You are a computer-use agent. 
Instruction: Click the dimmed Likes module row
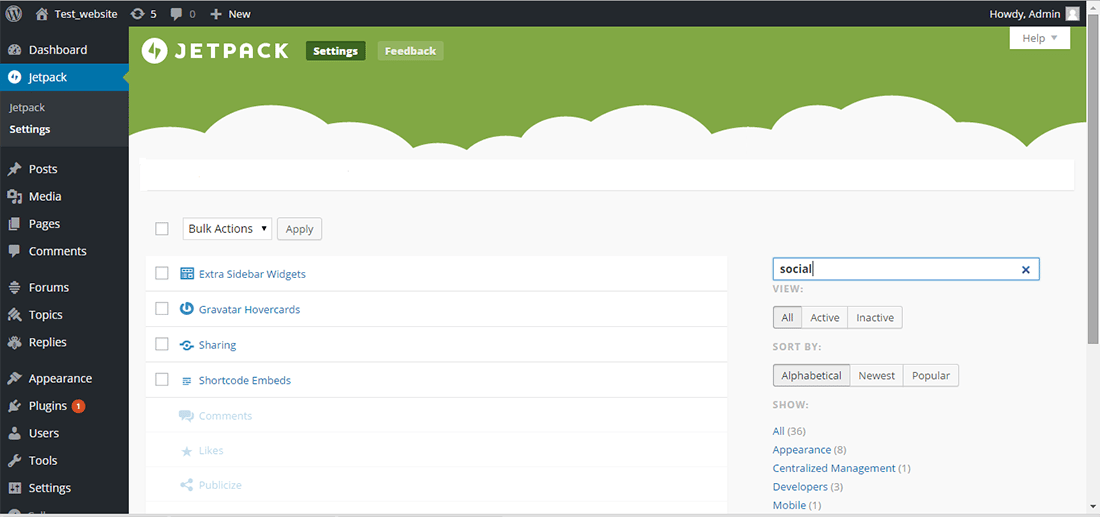(436, 450)
